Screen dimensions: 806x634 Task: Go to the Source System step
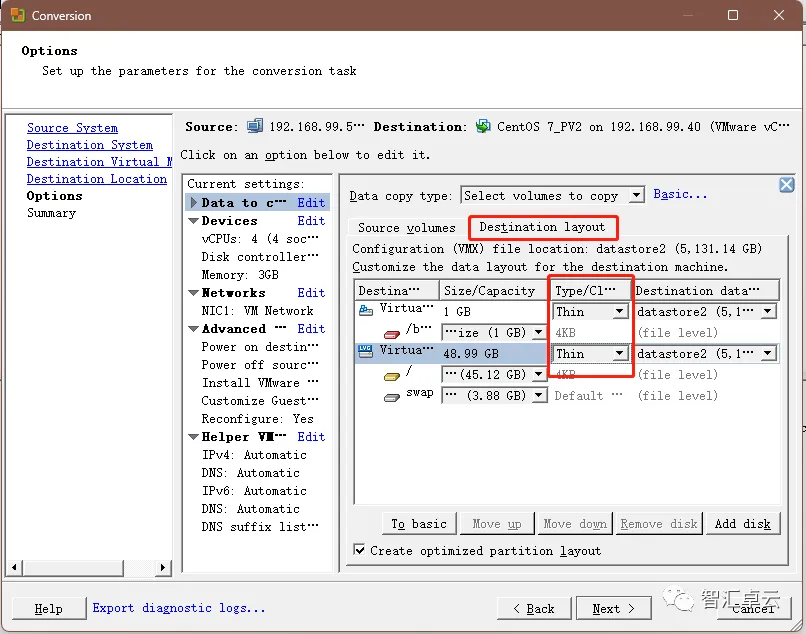tap(72, 128)
